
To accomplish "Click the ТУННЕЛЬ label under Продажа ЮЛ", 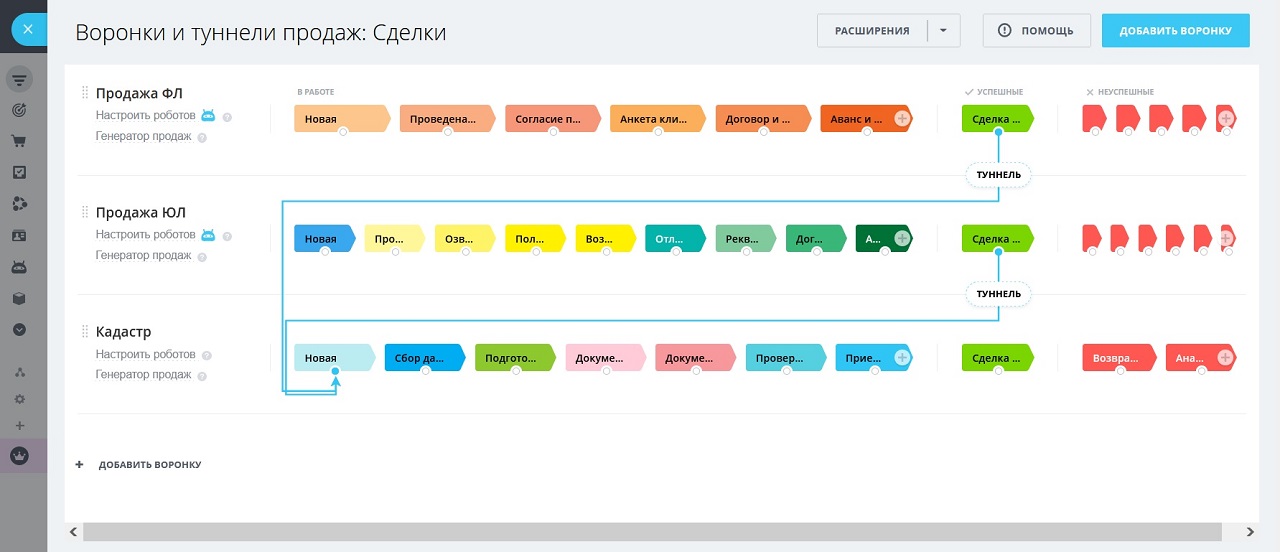I will (x=998, y=294).
